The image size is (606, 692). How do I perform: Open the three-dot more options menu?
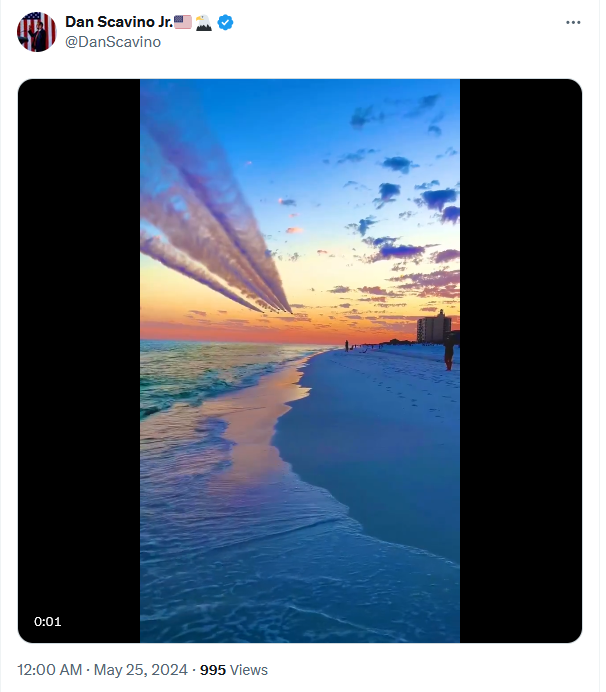573,22
